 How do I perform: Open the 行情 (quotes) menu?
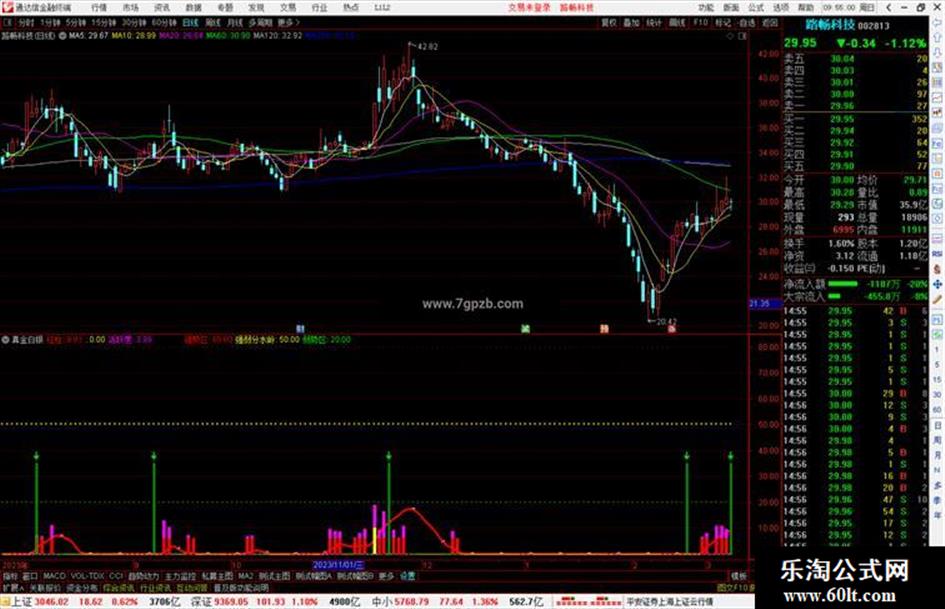(x=99, y=7)
